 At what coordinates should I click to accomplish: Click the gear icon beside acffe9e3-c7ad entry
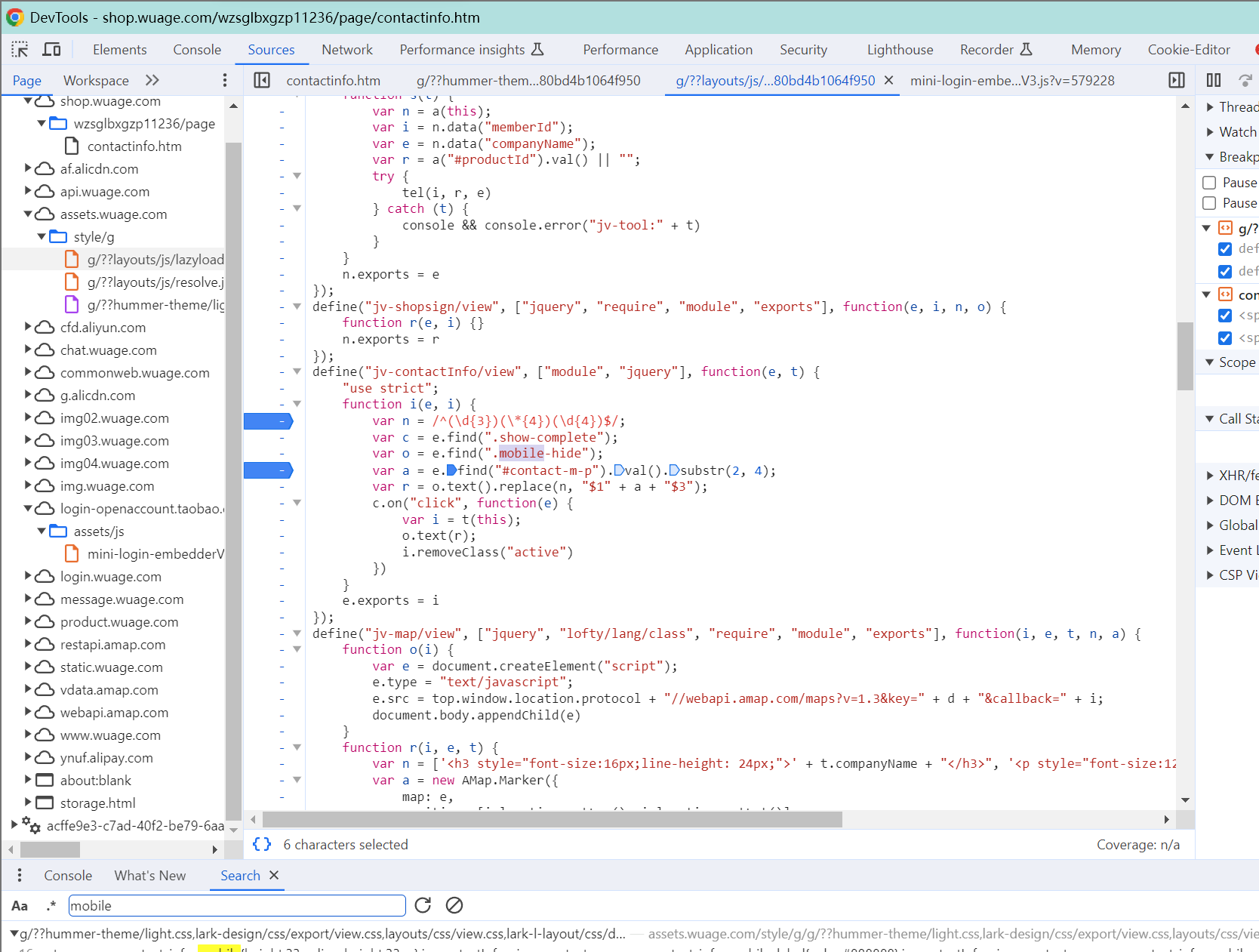(31, 825)
